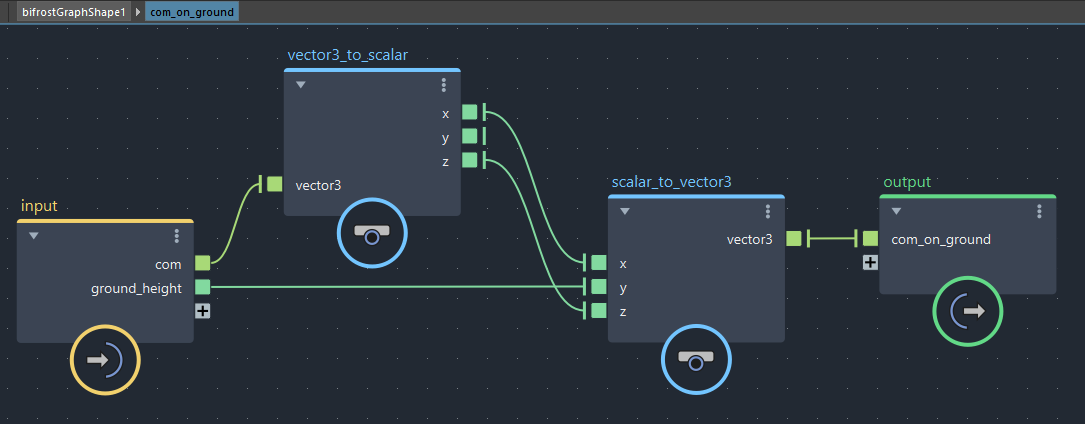The width and height of the screenshot is (1085, 424).
Task: Collapse the scalar_to_vector3 node with its triangle
Action: pos(625,211)
